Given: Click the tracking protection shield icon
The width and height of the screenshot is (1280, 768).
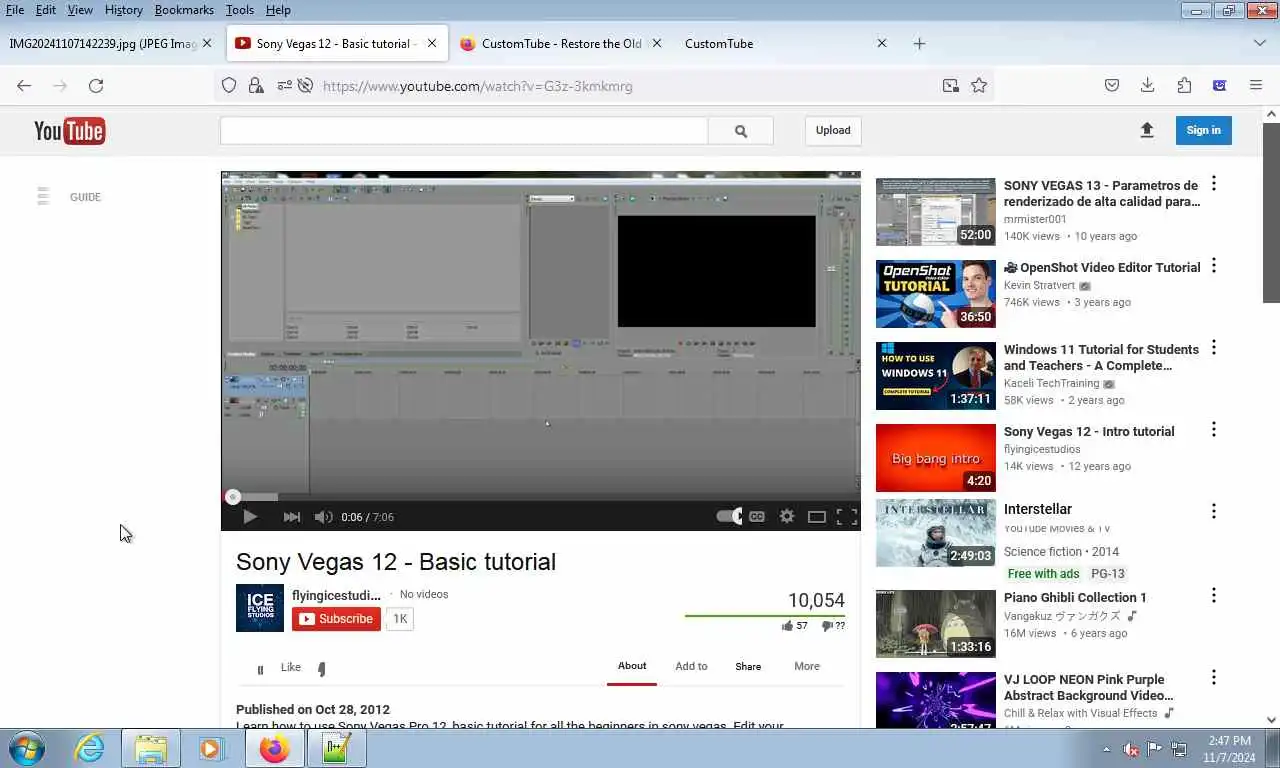Looking at the screenshot, I should (229, 86).
